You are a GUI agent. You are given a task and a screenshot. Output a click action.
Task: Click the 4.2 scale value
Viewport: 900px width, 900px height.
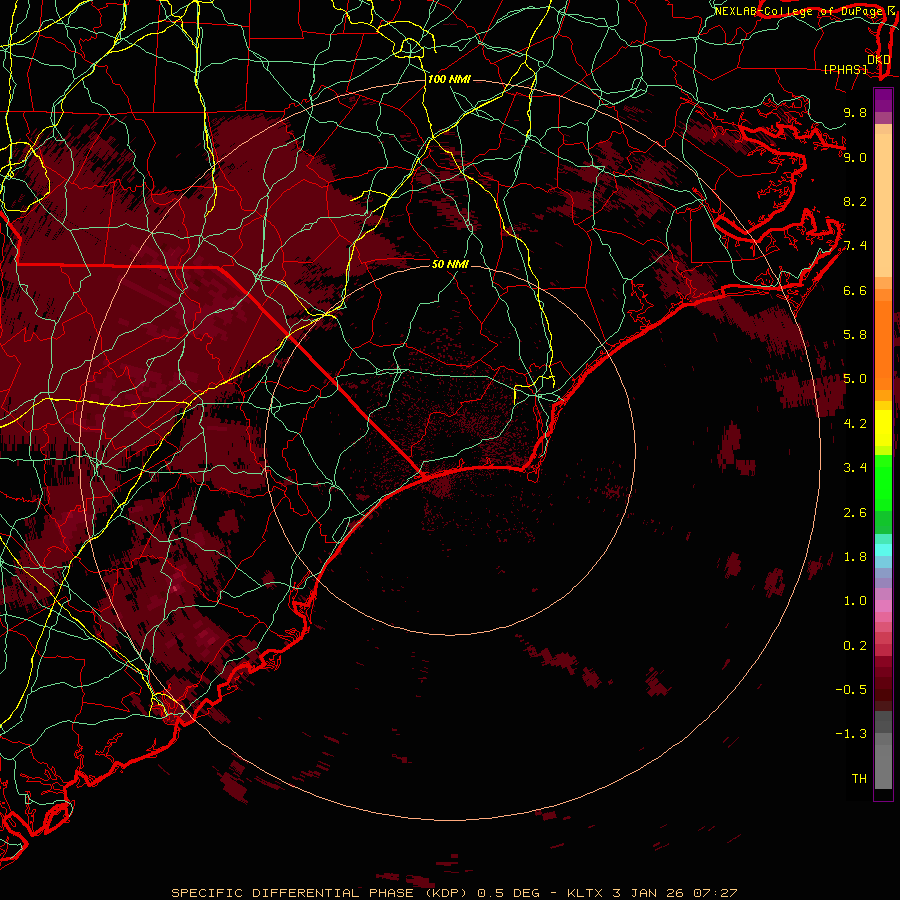click(855, 424)
